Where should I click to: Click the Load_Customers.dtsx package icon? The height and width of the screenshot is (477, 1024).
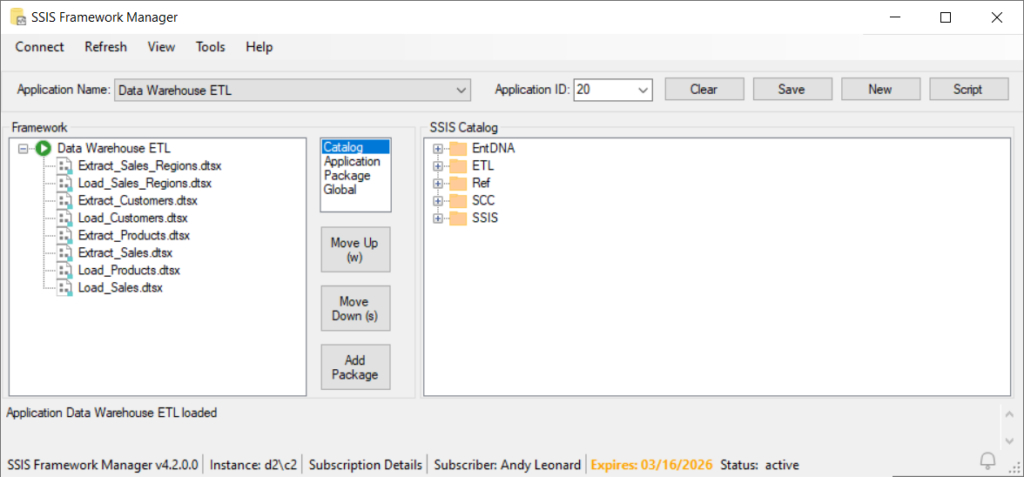66,218
